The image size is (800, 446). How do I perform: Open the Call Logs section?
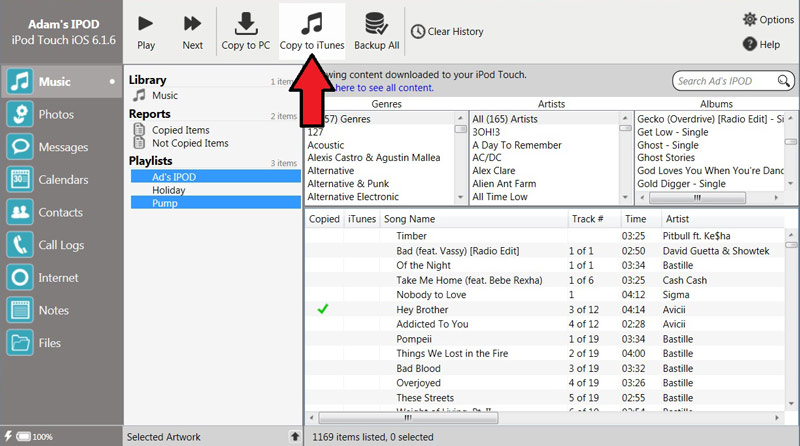[x=61, y=245]
